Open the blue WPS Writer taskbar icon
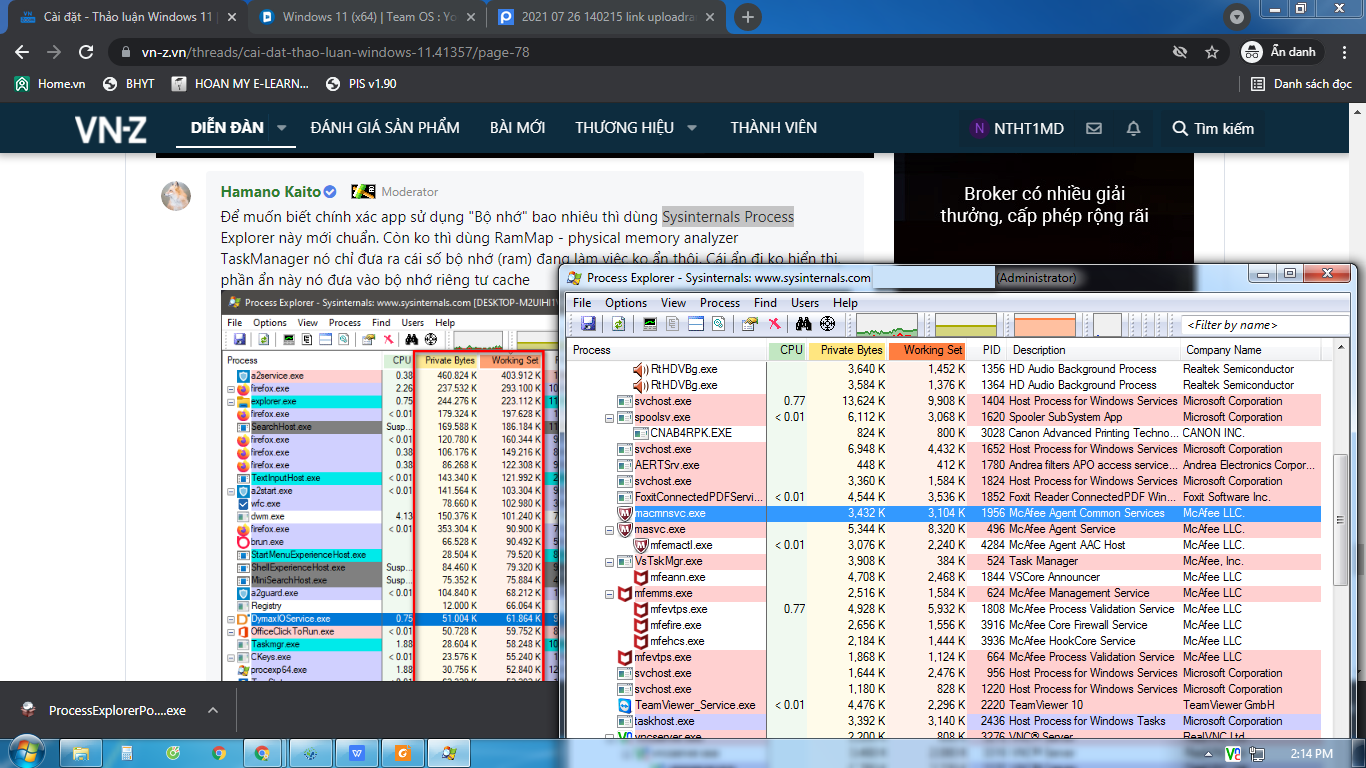Viewport: 1366px width, 768px height. tap(357, 752)
